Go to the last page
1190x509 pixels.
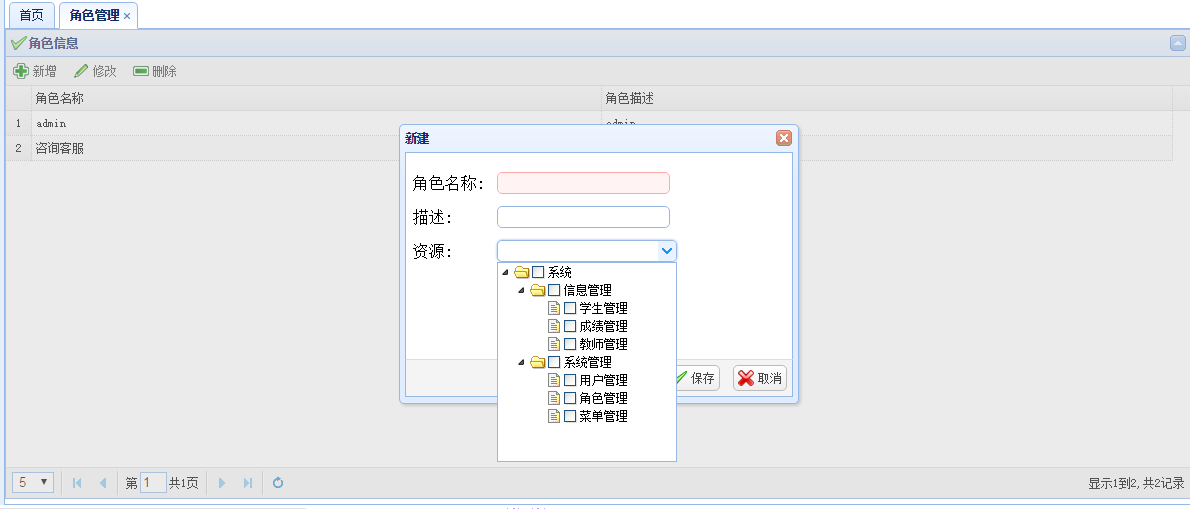coord(247,482)
